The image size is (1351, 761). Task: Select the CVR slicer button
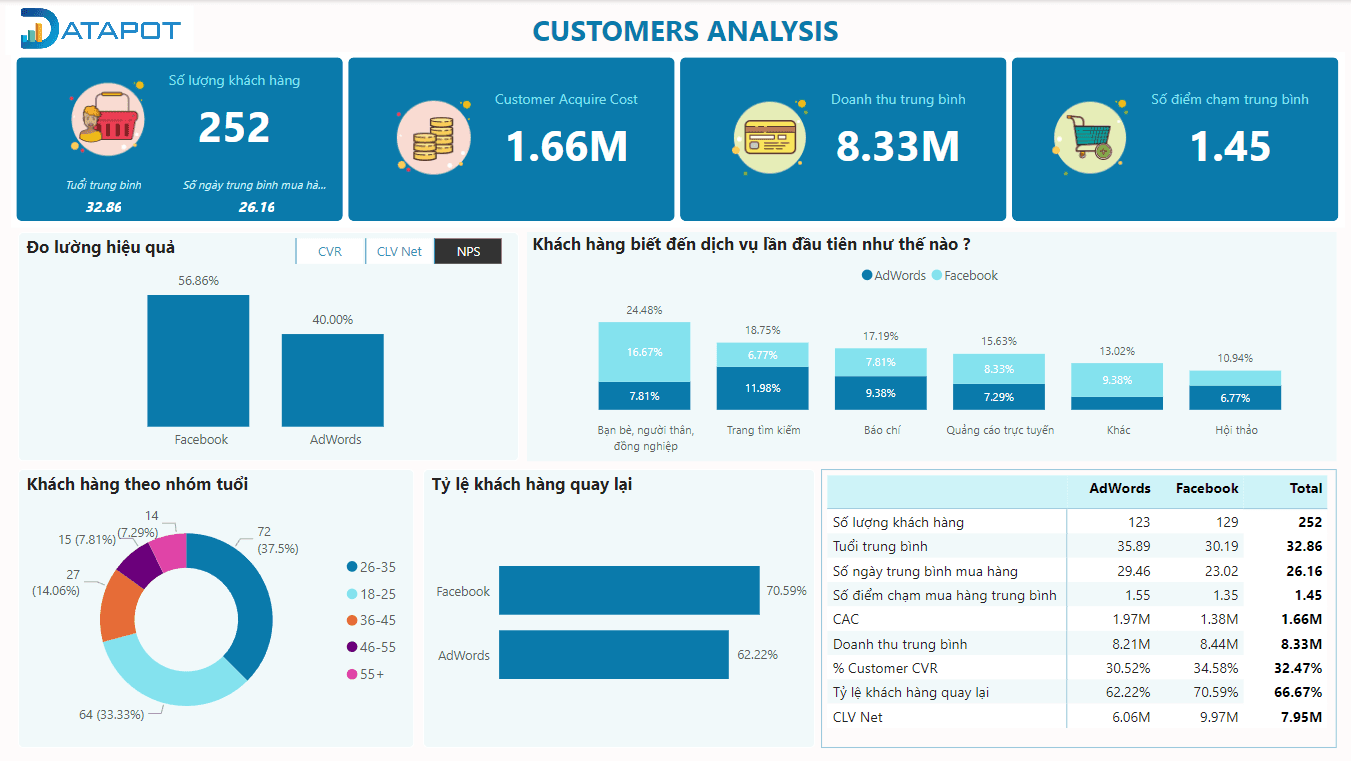330,251
